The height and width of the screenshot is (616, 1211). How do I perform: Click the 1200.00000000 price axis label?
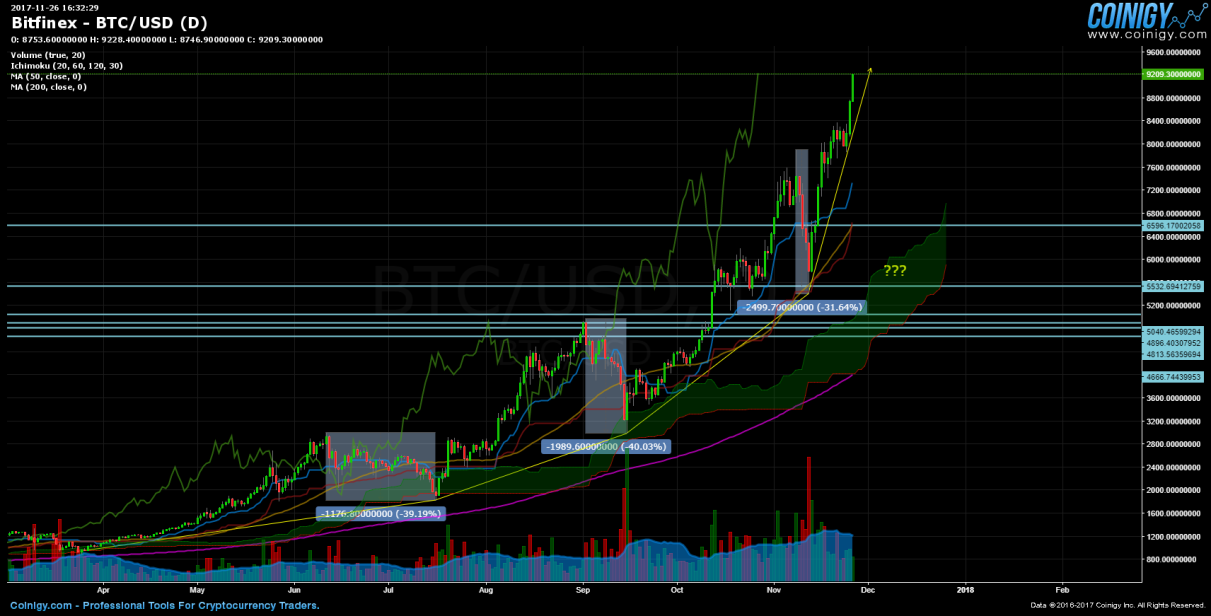pos(1174,536)
